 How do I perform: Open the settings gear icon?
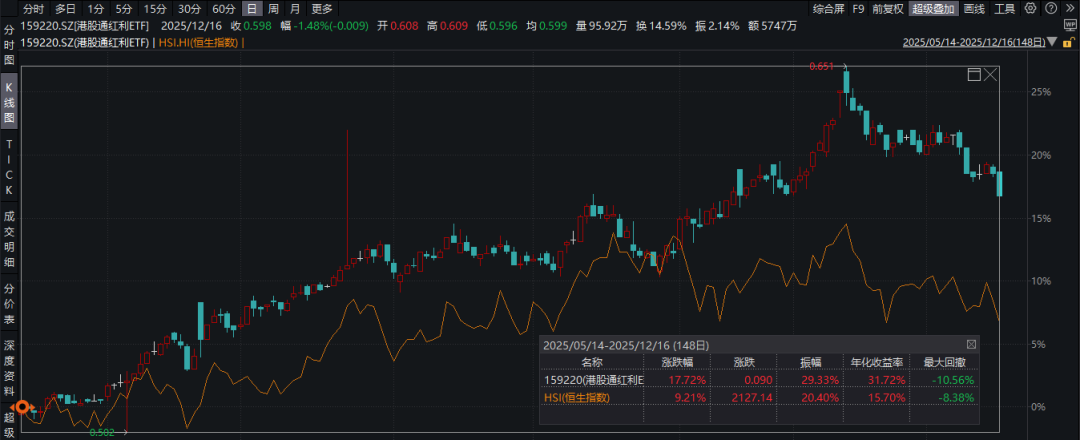coord(1030,8)
